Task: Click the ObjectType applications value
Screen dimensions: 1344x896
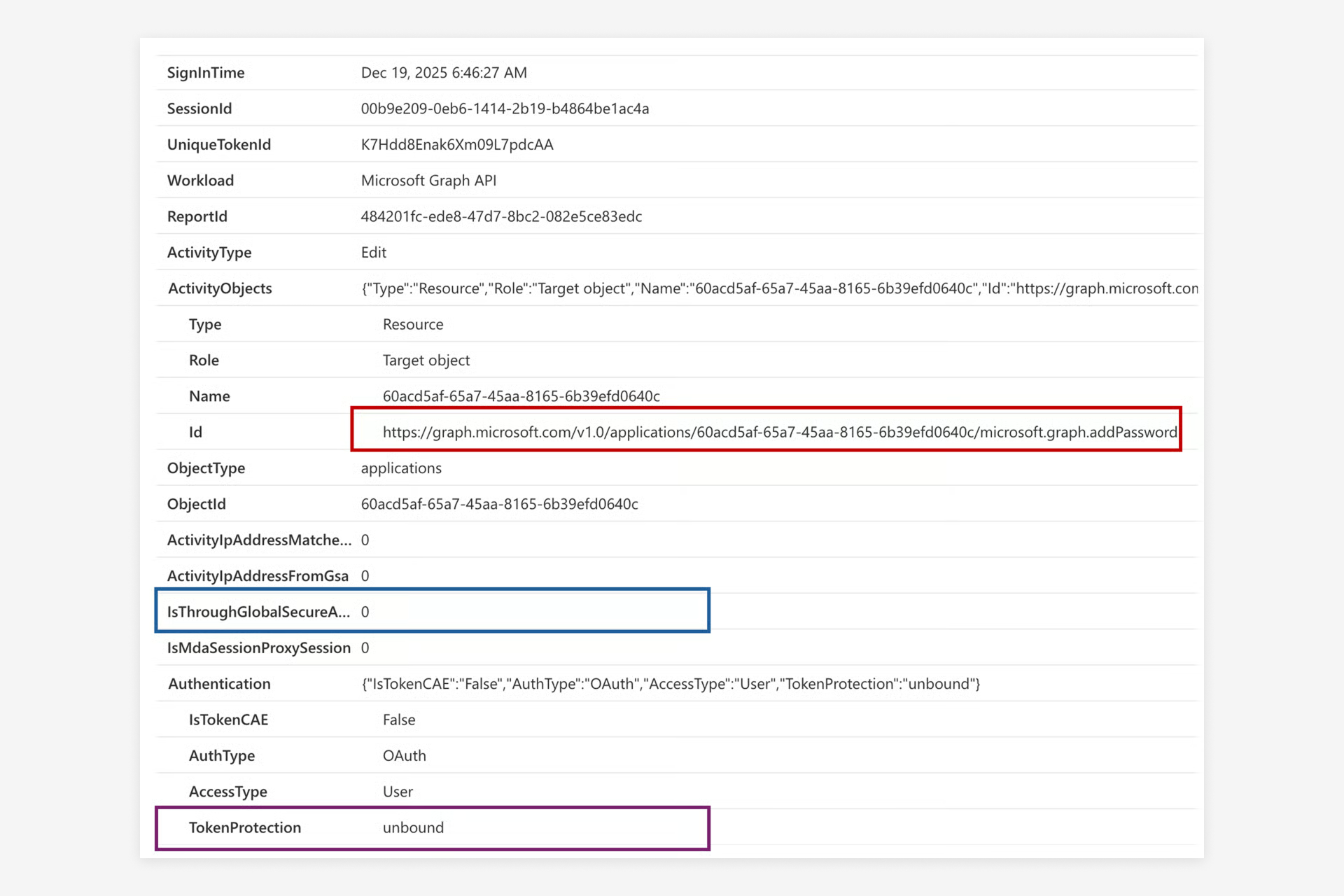Action: (x=401, y=468)
